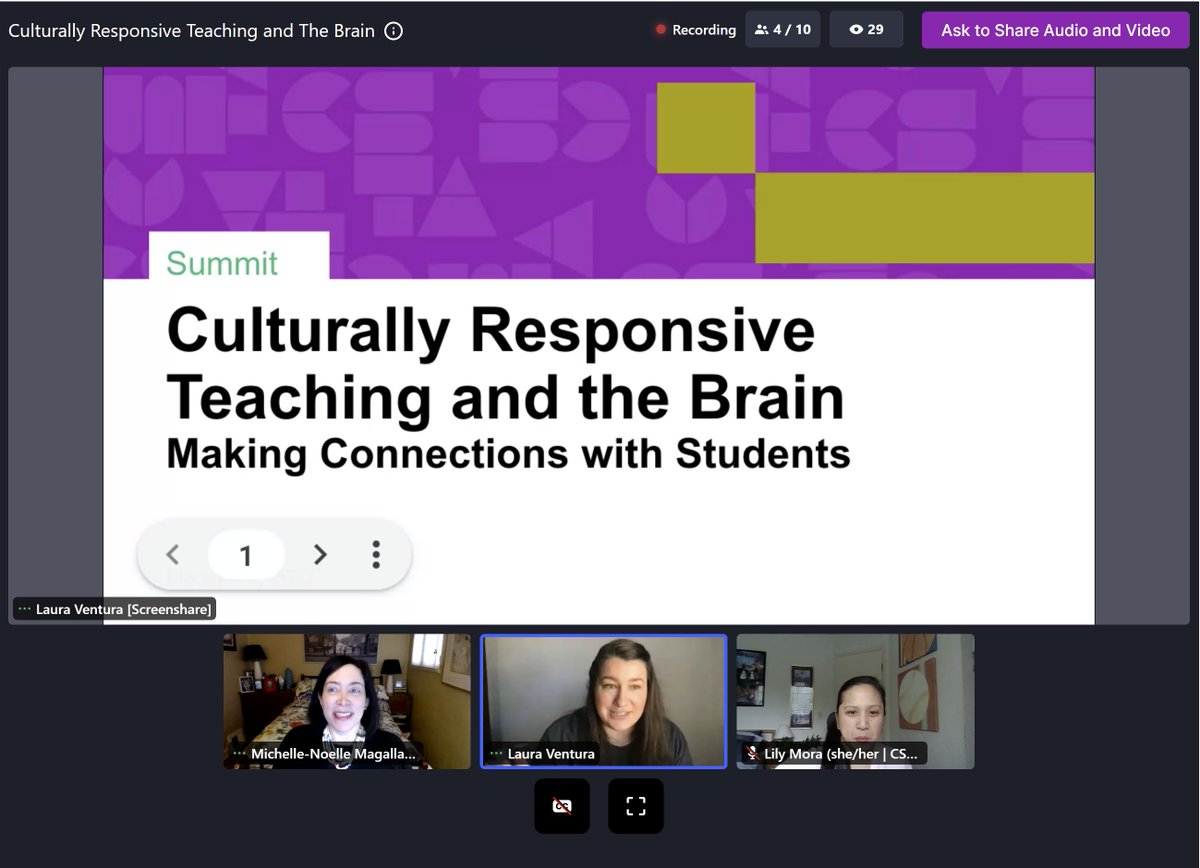This screenshot has width=1200, height=868.
Task: Advance to next slide arrow
Action: [x=320, y=554]
